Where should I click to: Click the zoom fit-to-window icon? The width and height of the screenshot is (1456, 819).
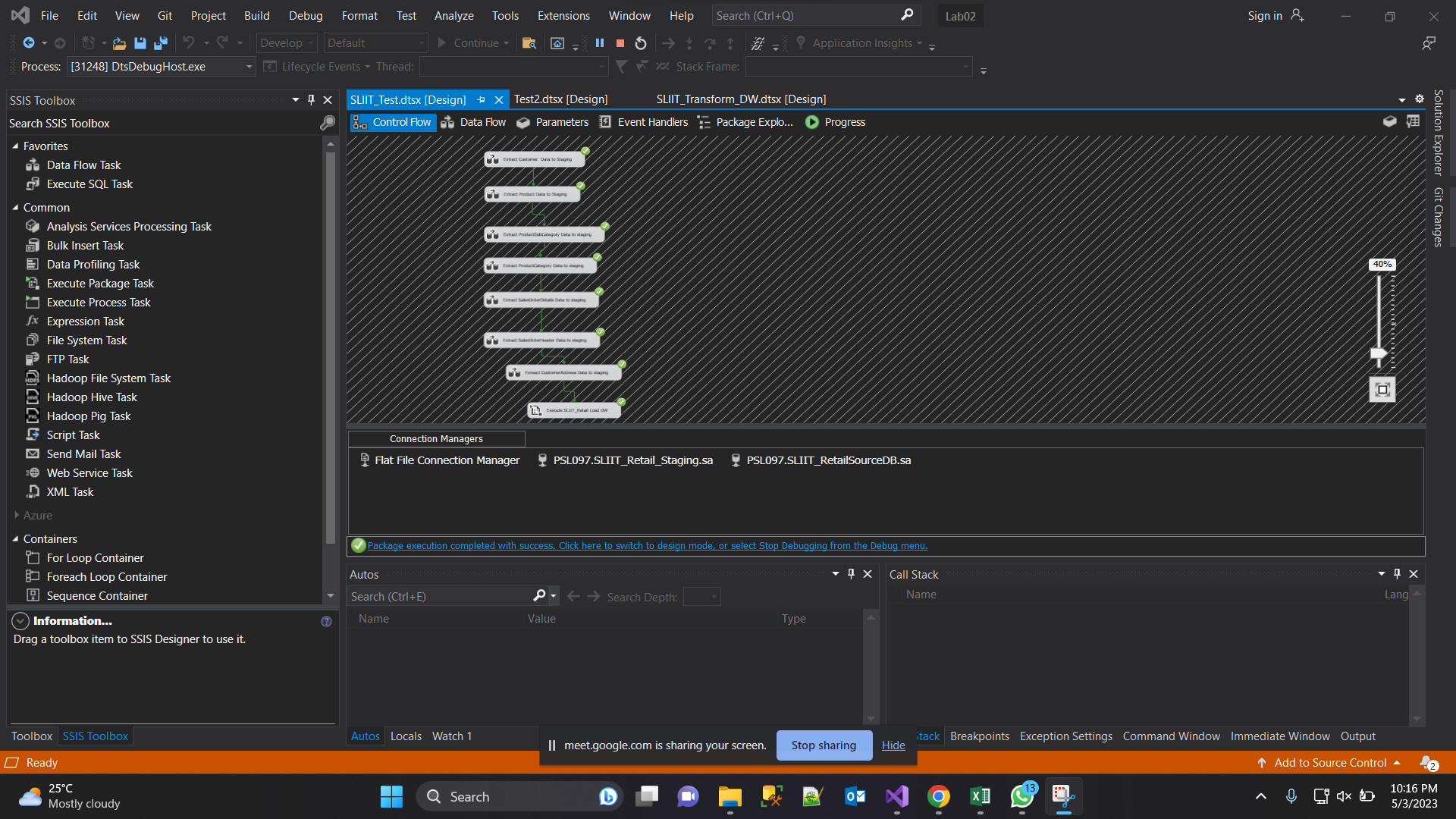tap(1382, 390)
